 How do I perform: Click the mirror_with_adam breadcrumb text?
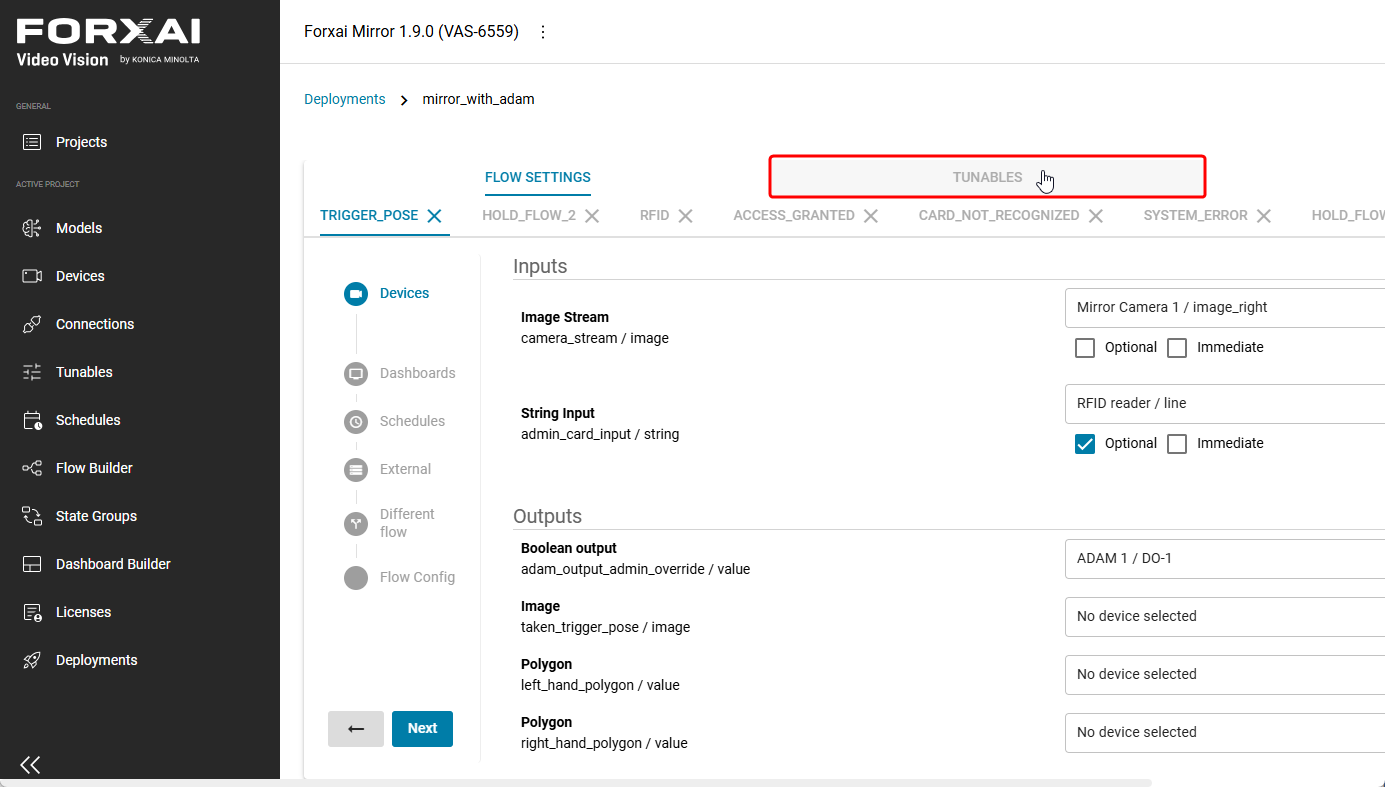click(x=479, y=99)
